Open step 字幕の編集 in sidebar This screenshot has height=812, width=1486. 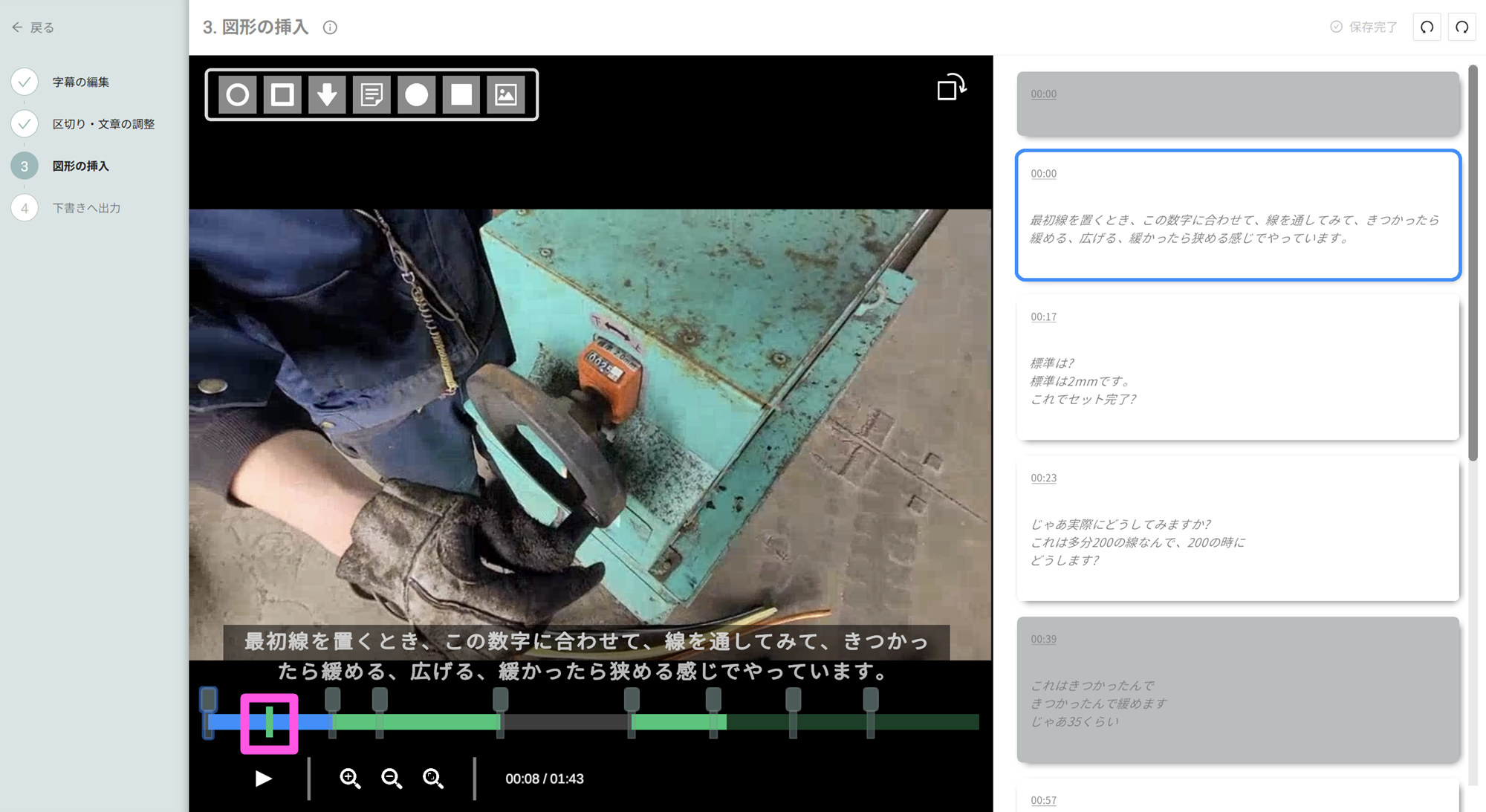pyautogui.click(x=80, y=82)
